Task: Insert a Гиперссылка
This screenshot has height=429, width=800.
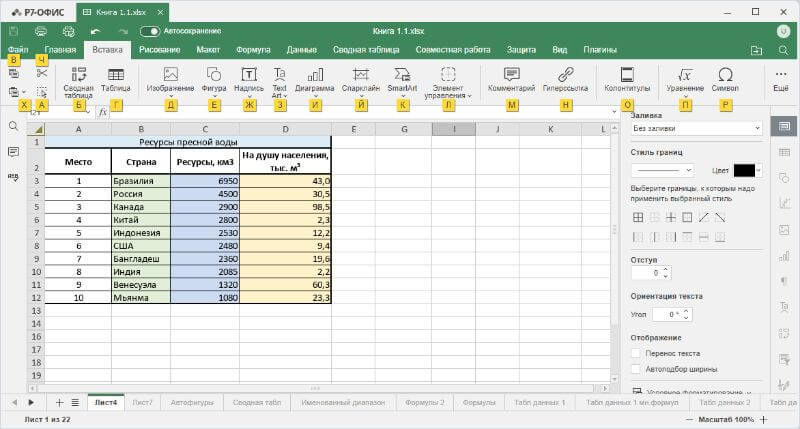Action: coord(565,81)
